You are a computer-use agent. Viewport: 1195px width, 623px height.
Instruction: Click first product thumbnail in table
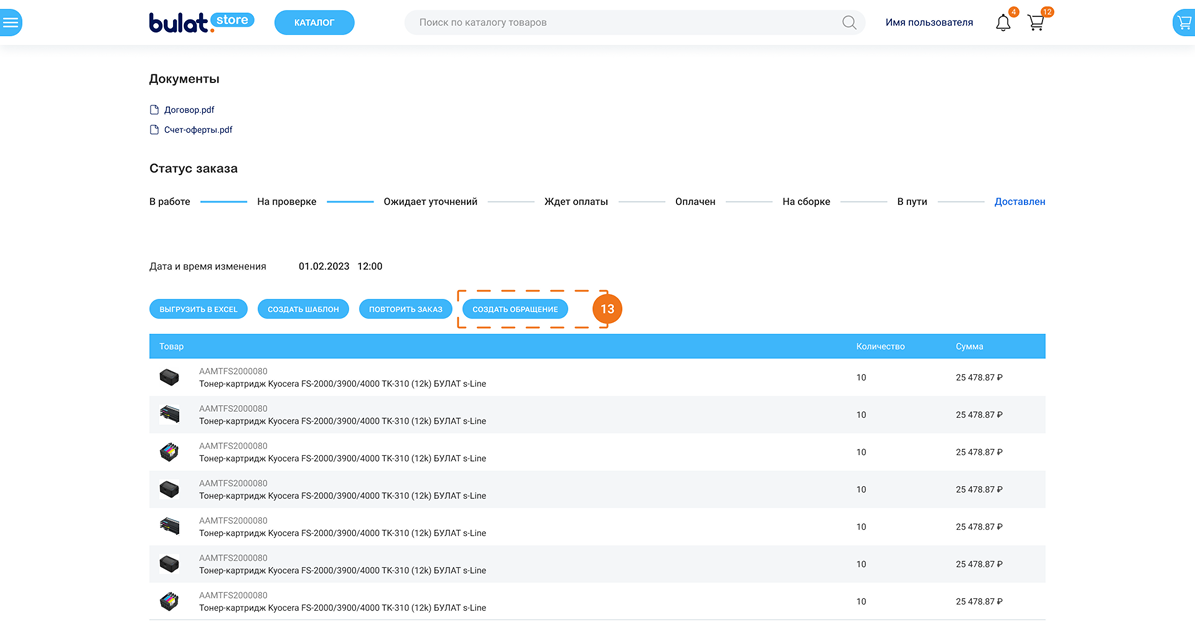pos(169,377)
